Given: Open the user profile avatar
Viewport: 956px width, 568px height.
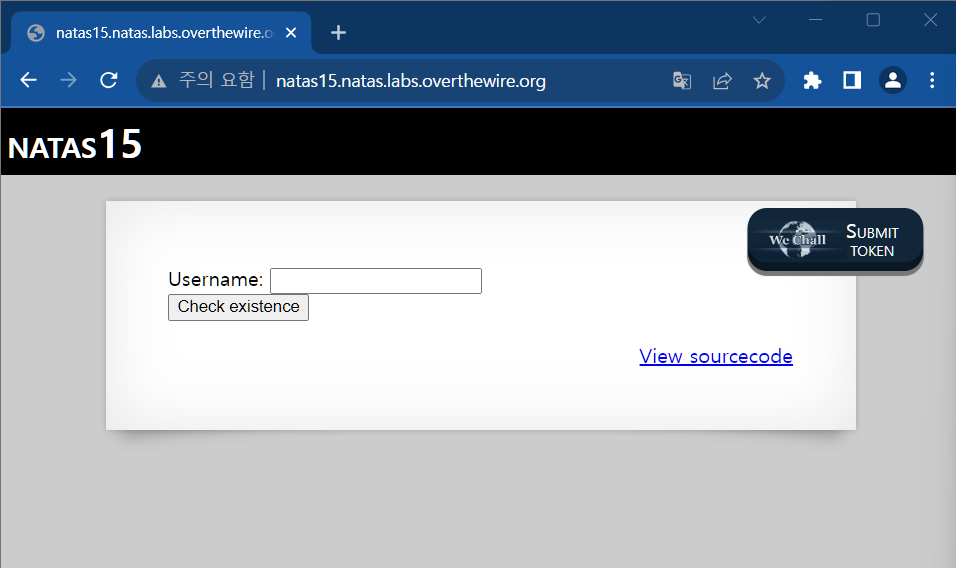Looking at the screenshot, I should (893, 80).
